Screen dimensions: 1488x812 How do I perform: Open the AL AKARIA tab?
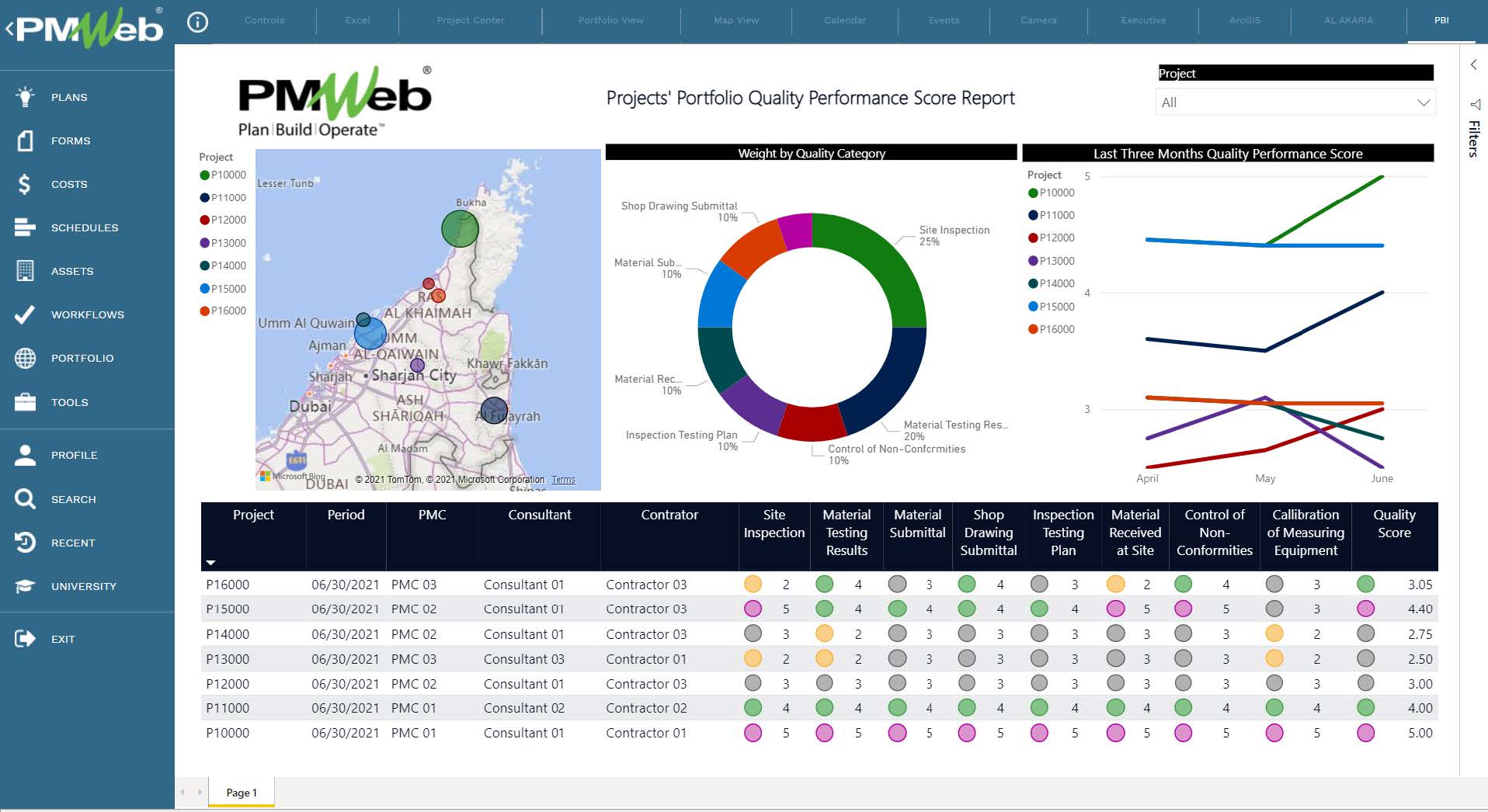tap(1349, 20)
